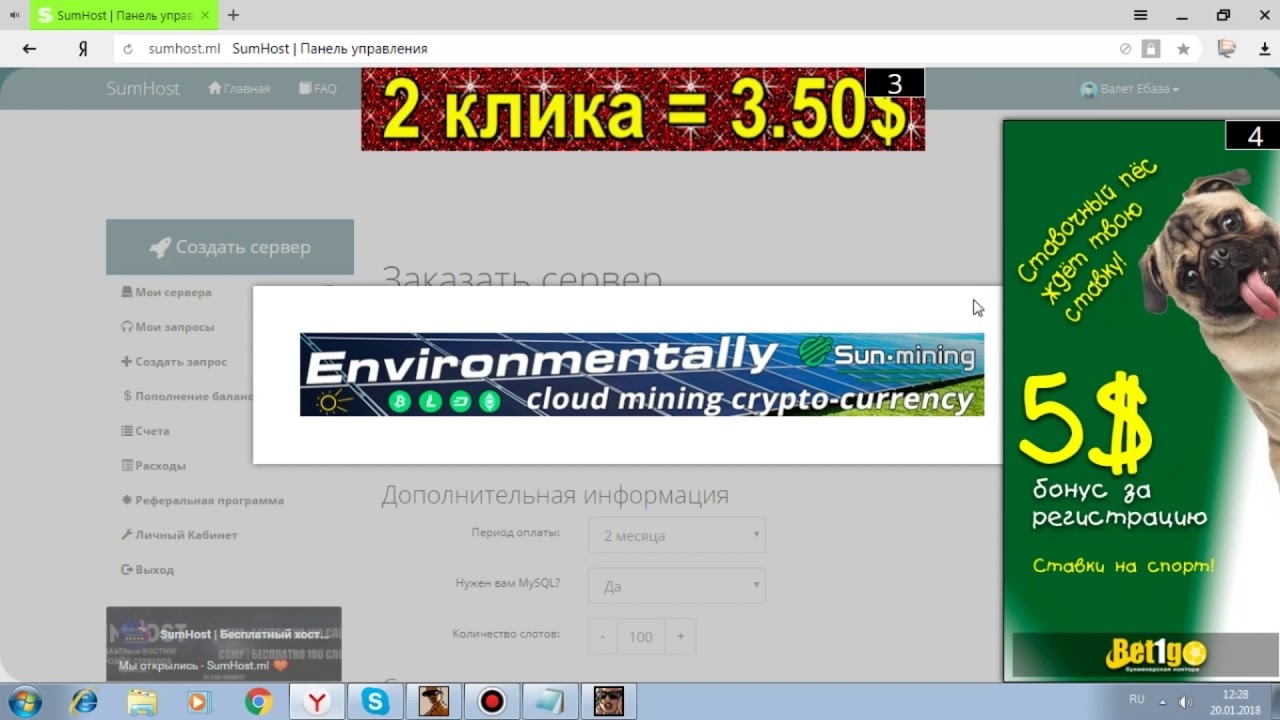The height and width of the screenshot is (720, 1280).
Task: Click the Создать сервер button
Action: 230,247
